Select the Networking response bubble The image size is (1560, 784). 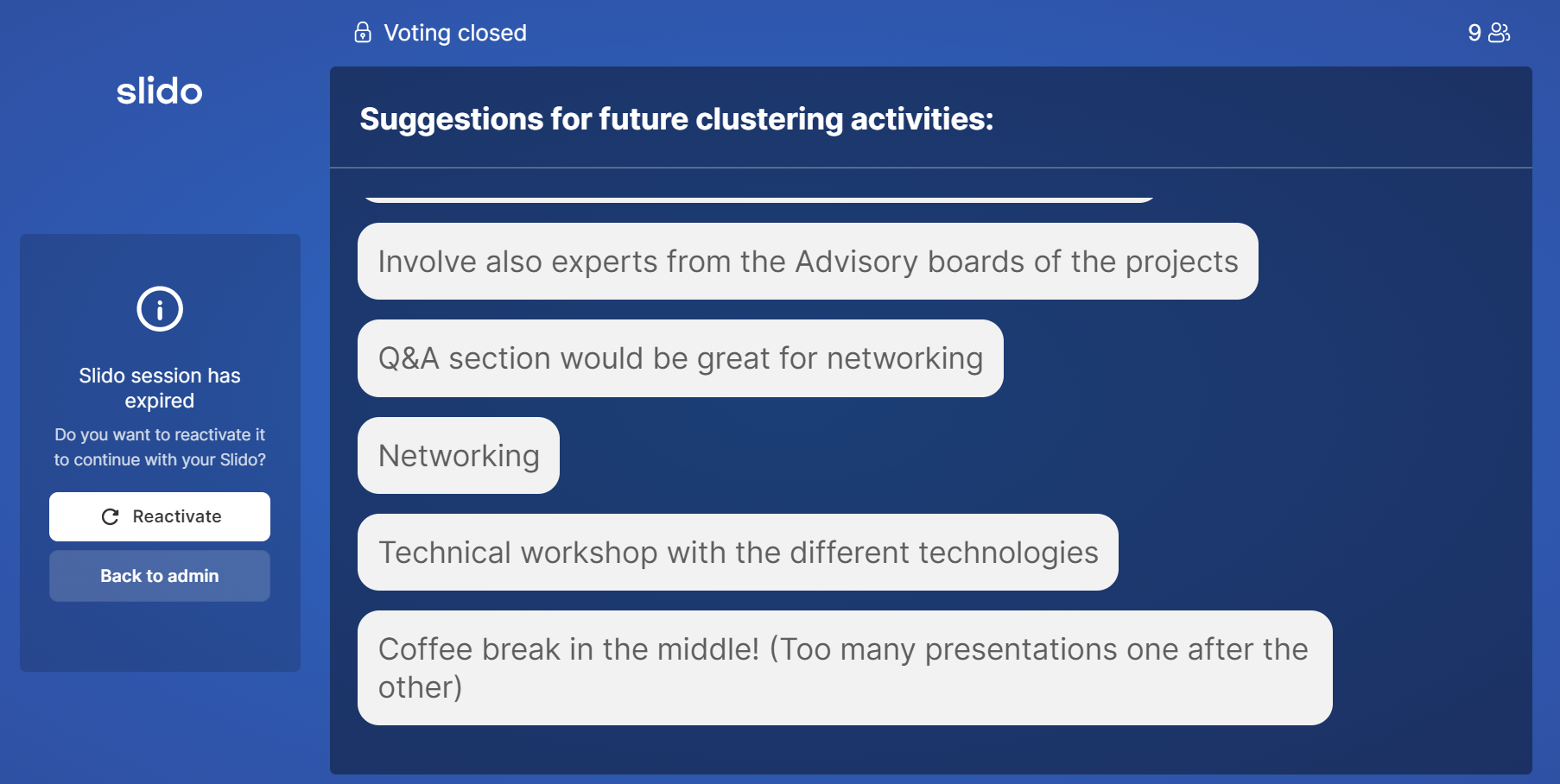coord(459,456)
